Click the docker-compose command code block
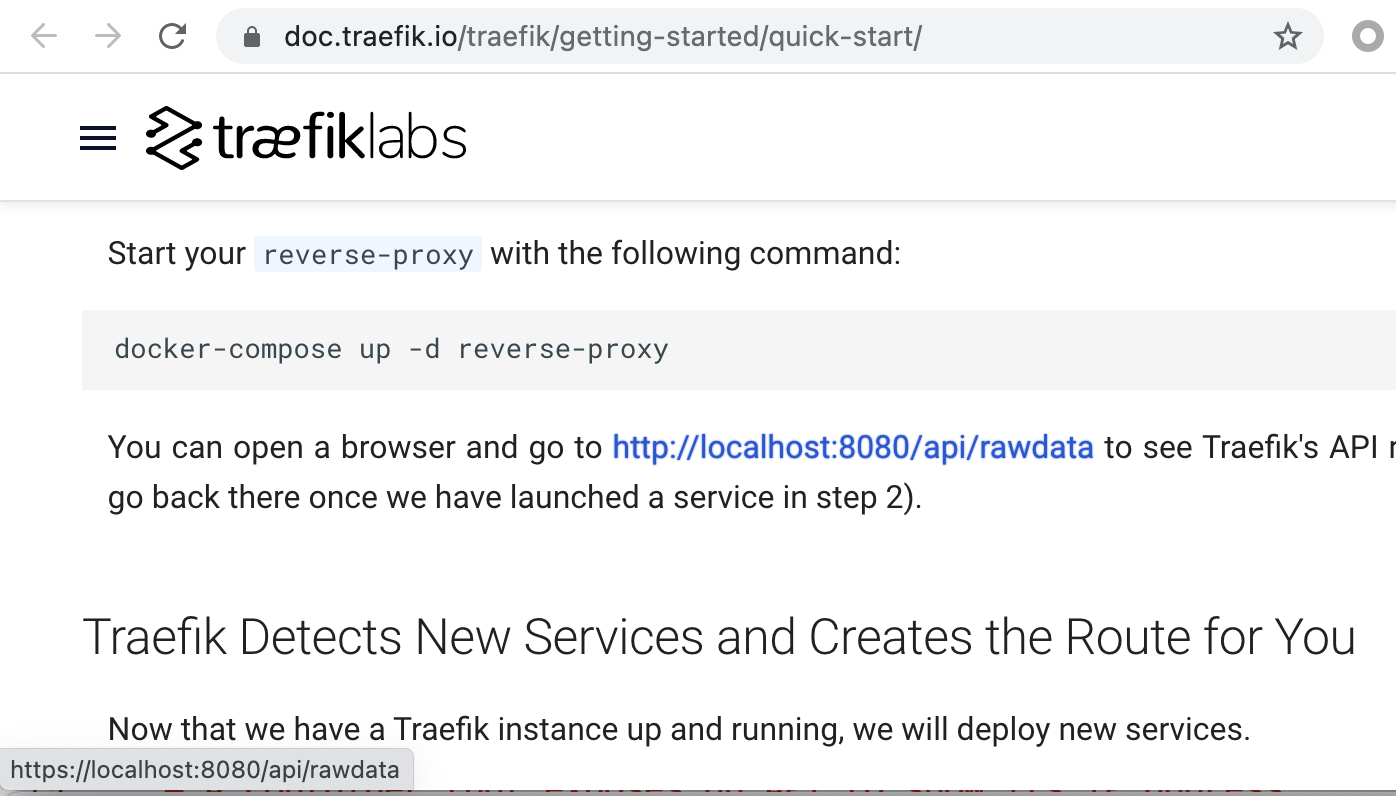 (391, 349)
